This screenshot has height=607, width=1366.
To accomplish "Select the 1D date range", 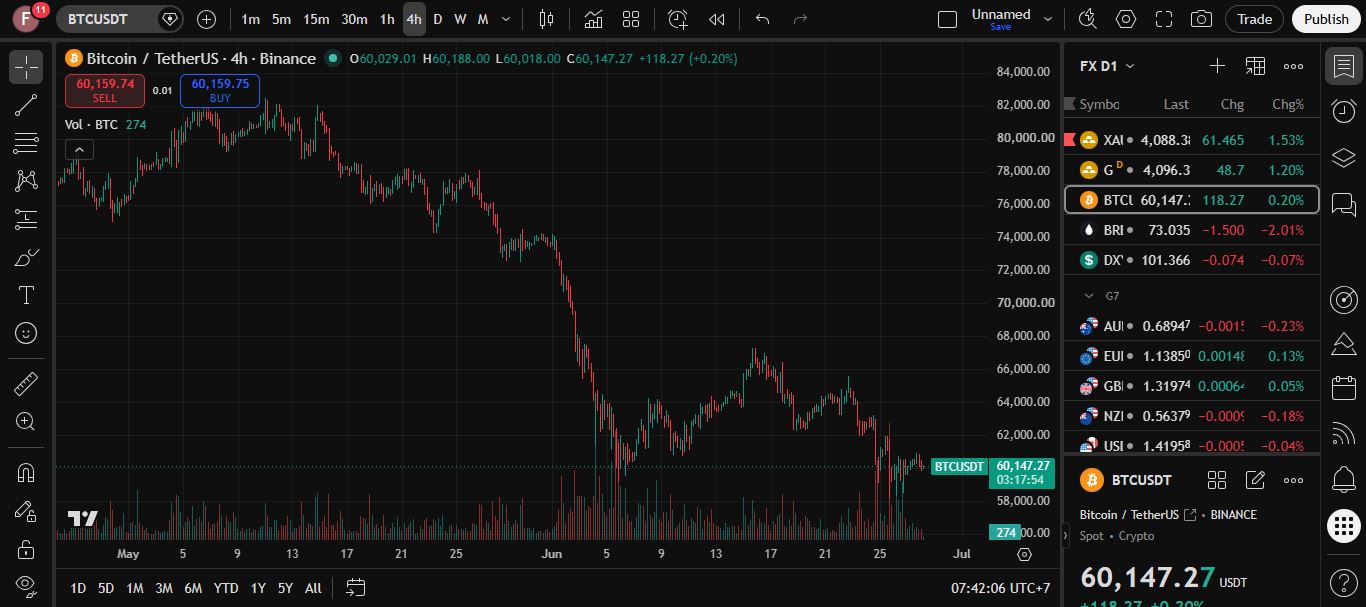I will (x=78, y=588).
